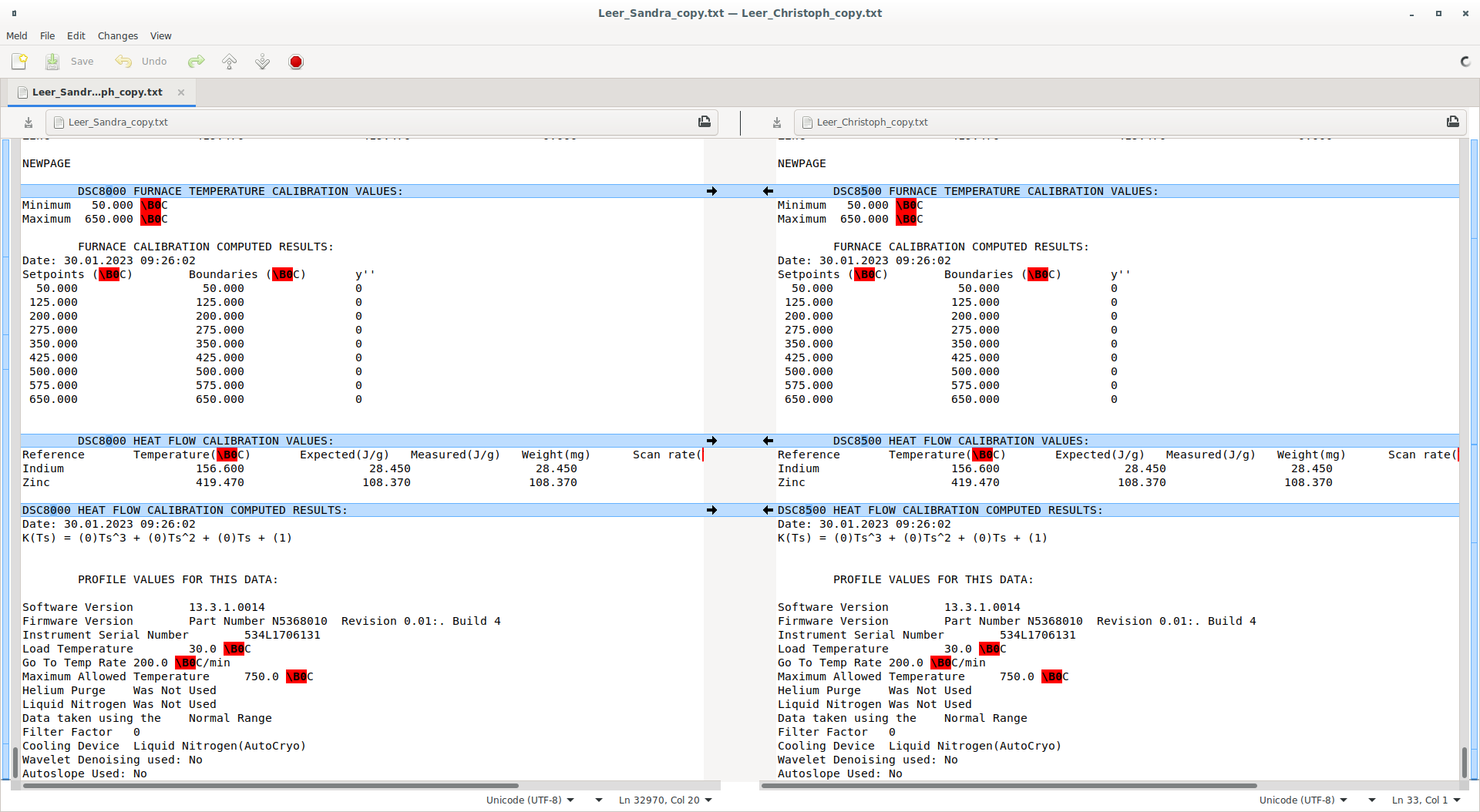The width and height of the screenshot is (1480, 812).
Task: Click the redo green arrow icon
Action: click(x=197, y=62)
